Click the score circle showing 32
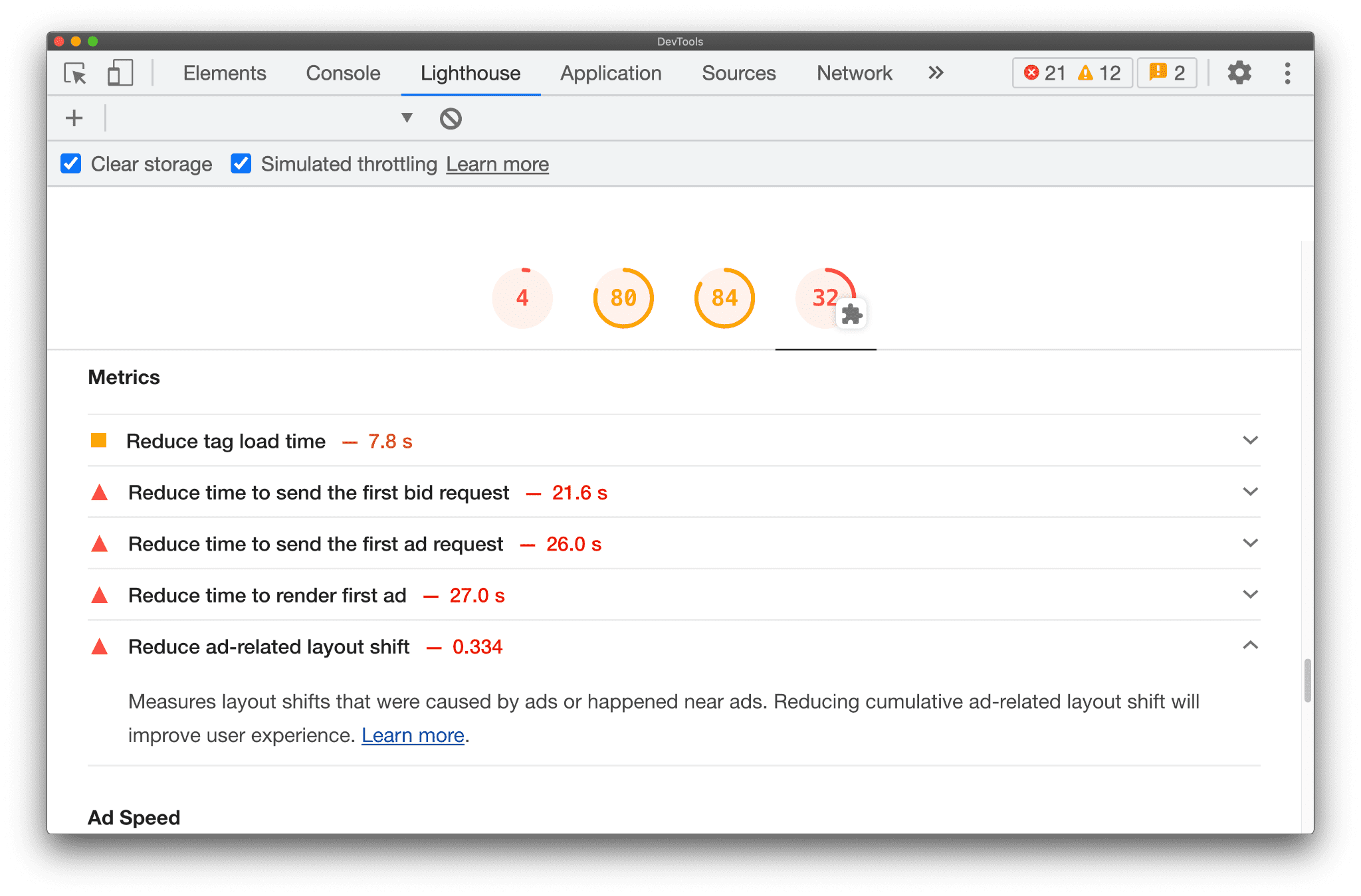This screenshot has width=1361, height=896. (x=824, y=298)
